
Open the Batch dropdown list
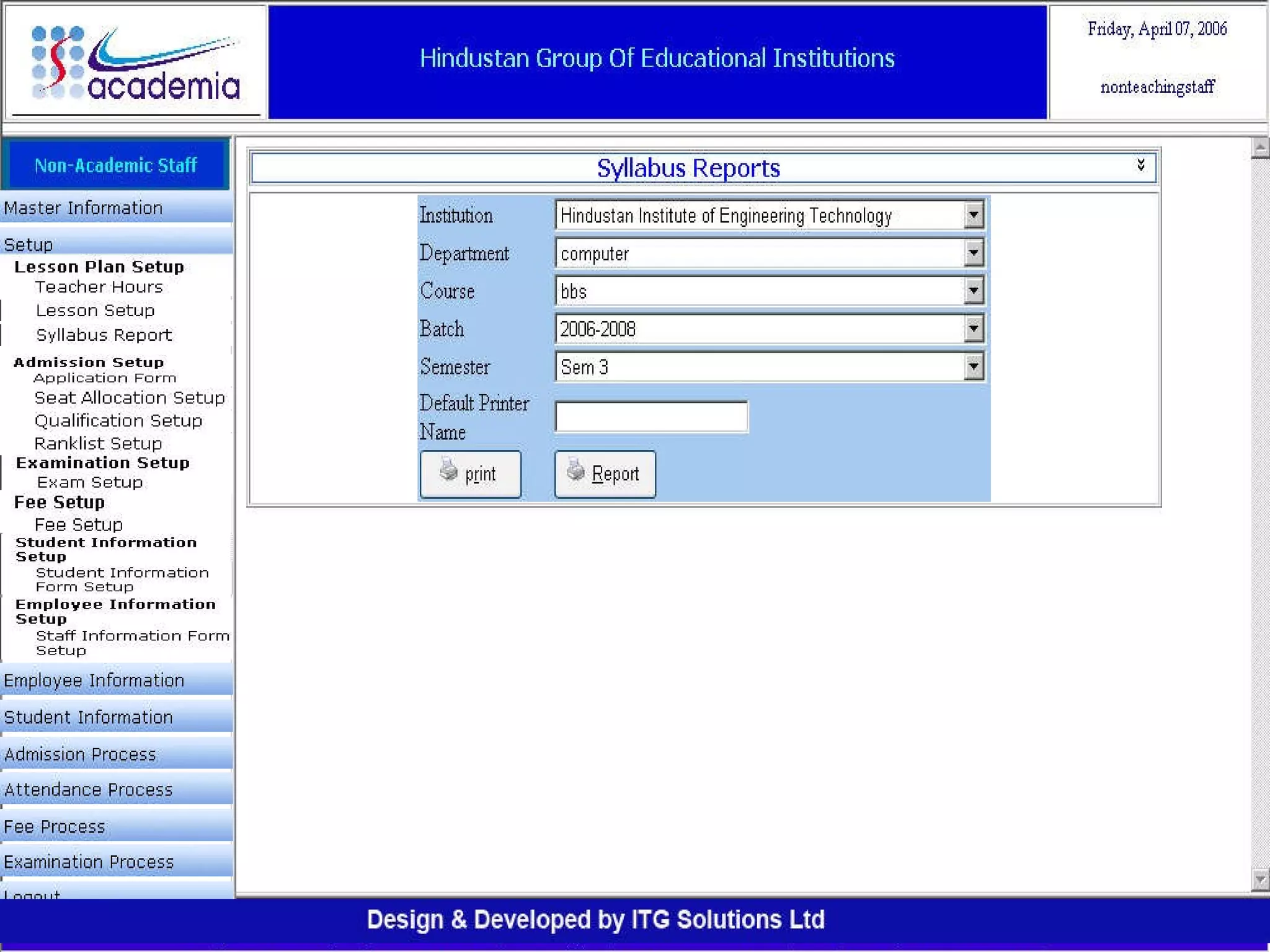(974, 329)
